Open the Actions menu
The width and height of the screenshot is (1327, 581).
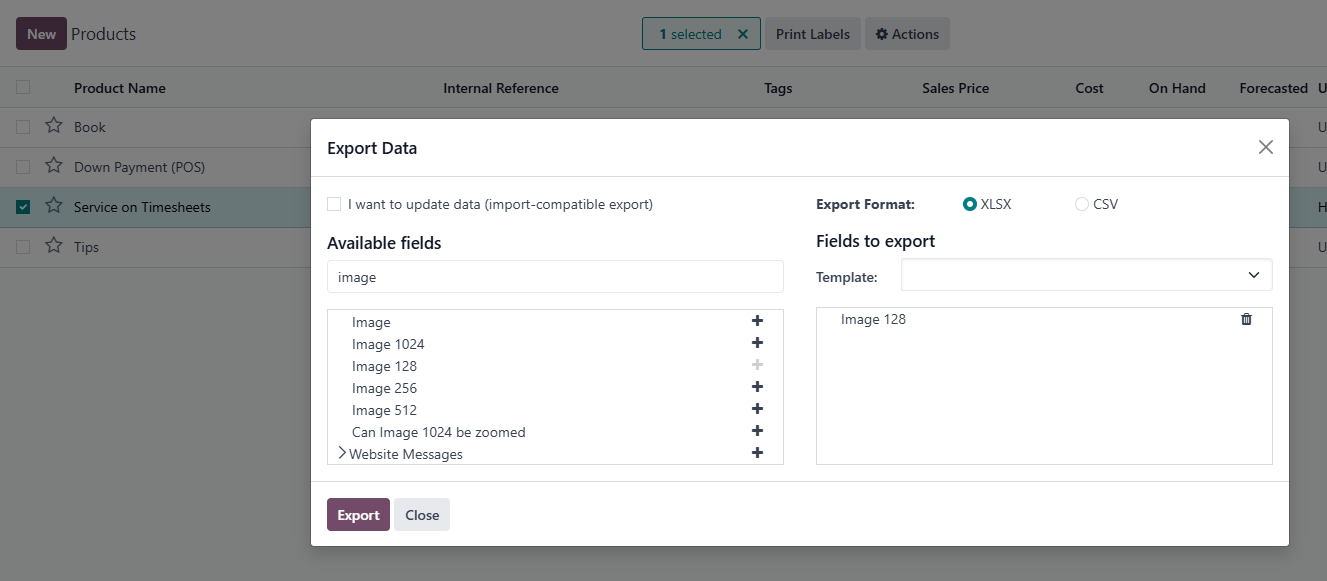point(907,34)
